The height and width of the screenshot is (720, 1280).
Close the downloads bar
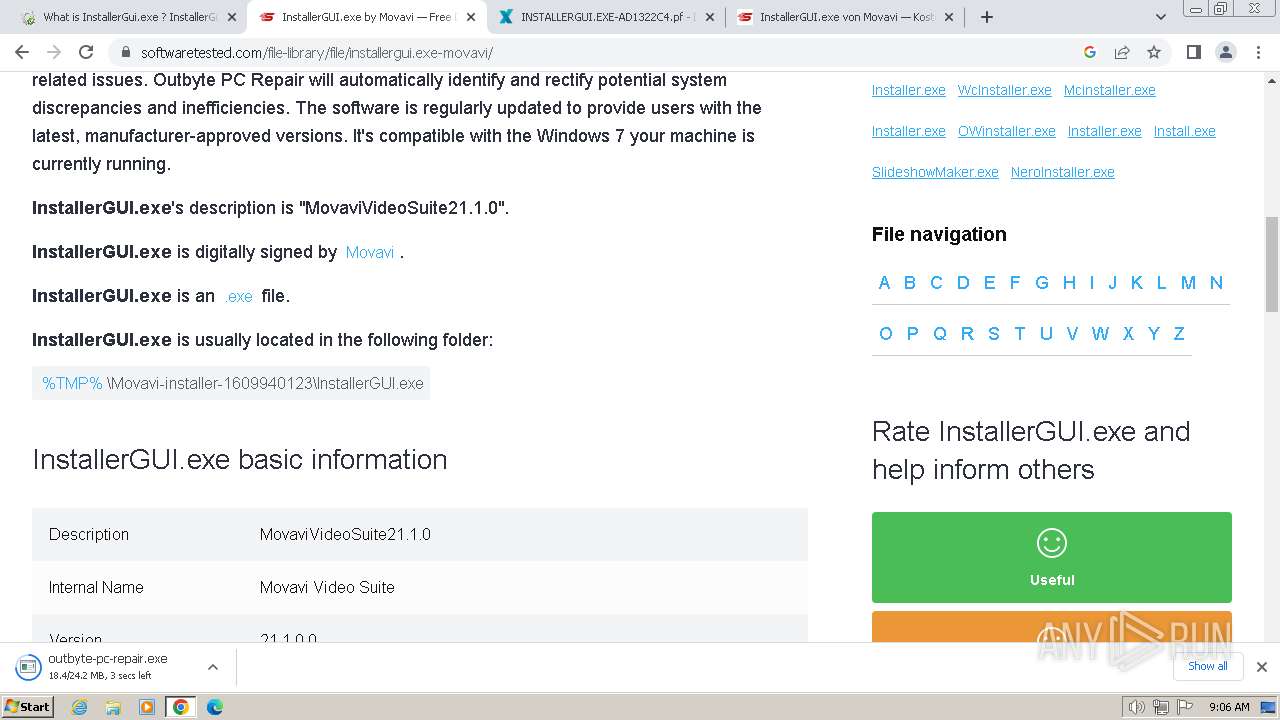click(1262, 667)
